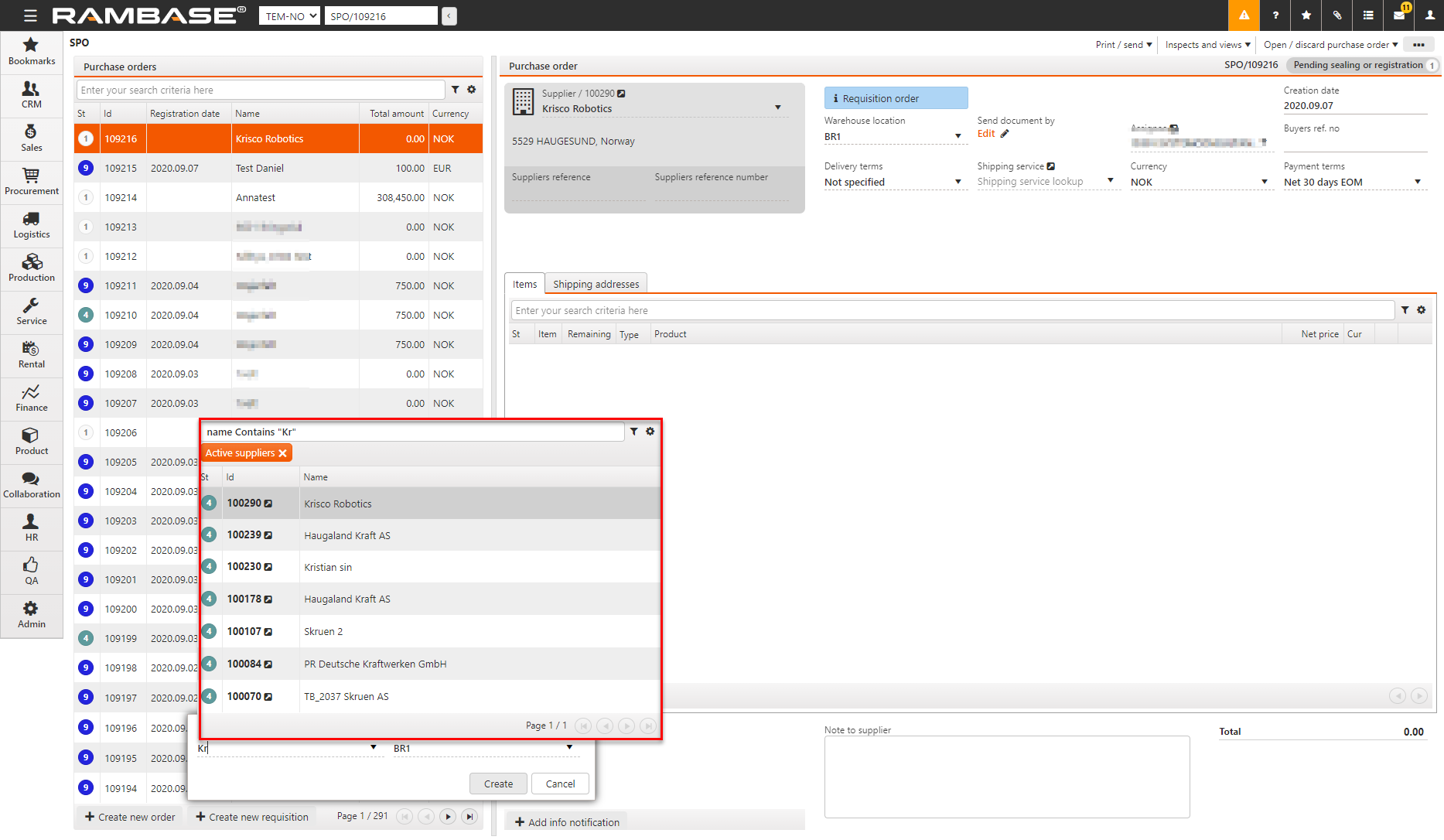Remove the Active suppliers filter tag
The image size is (1444, 840).
pos(283,453)
